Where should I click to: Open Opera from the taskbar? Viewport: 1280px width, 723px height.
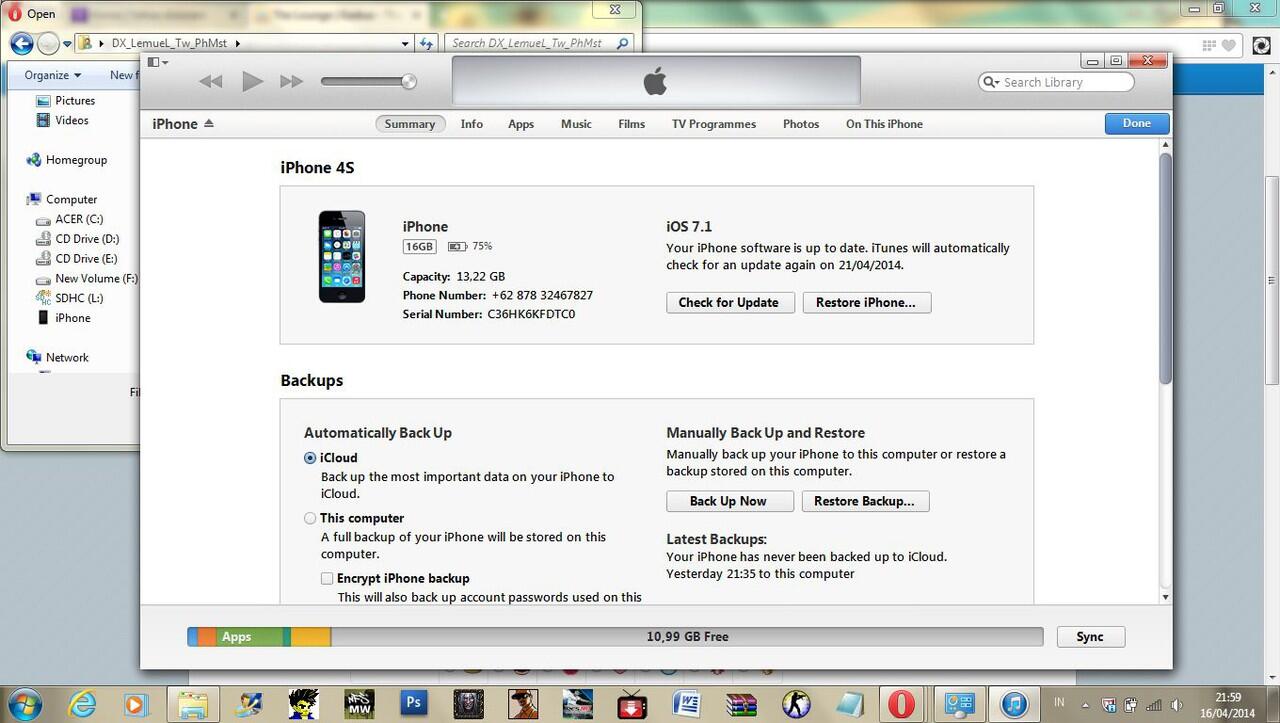[901, 703]
